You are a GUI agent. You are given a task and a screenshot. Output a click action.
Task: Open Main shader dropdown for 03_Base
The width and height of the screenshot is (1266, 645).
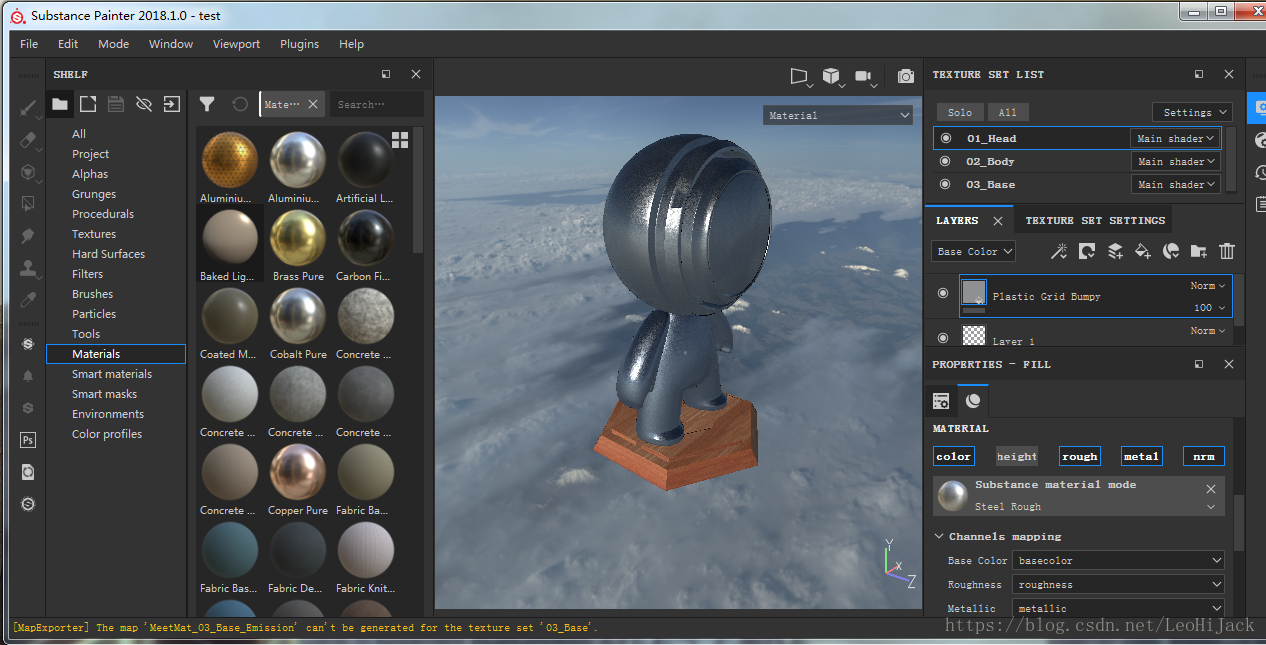[x=1175, y=184]
